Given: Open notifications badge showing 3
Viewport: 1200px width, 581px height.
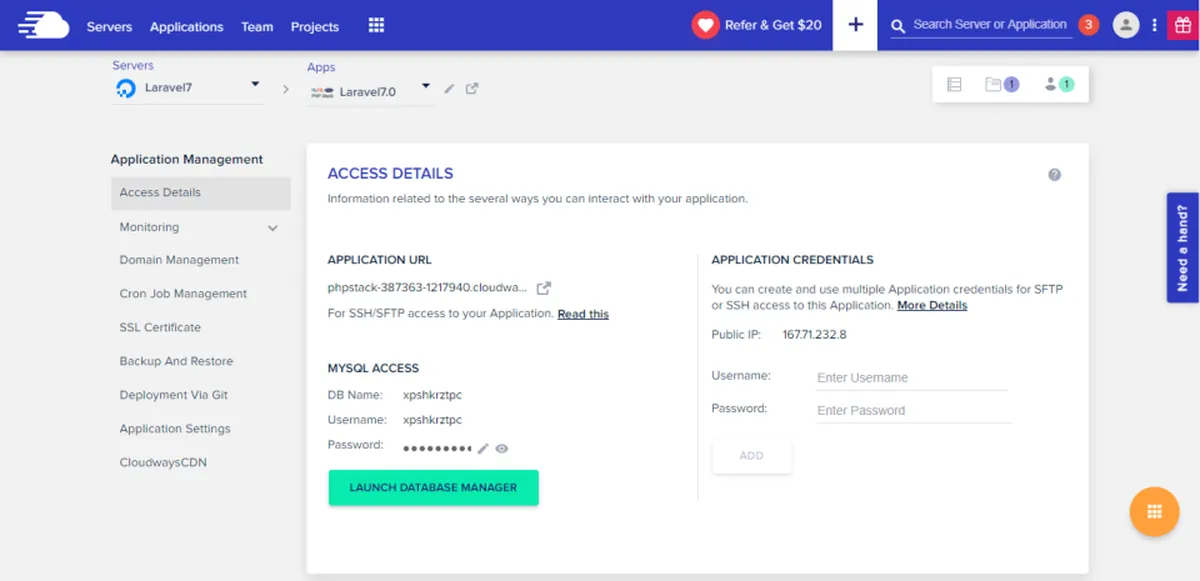Looking at the screenshot, I should [1089, 25].
